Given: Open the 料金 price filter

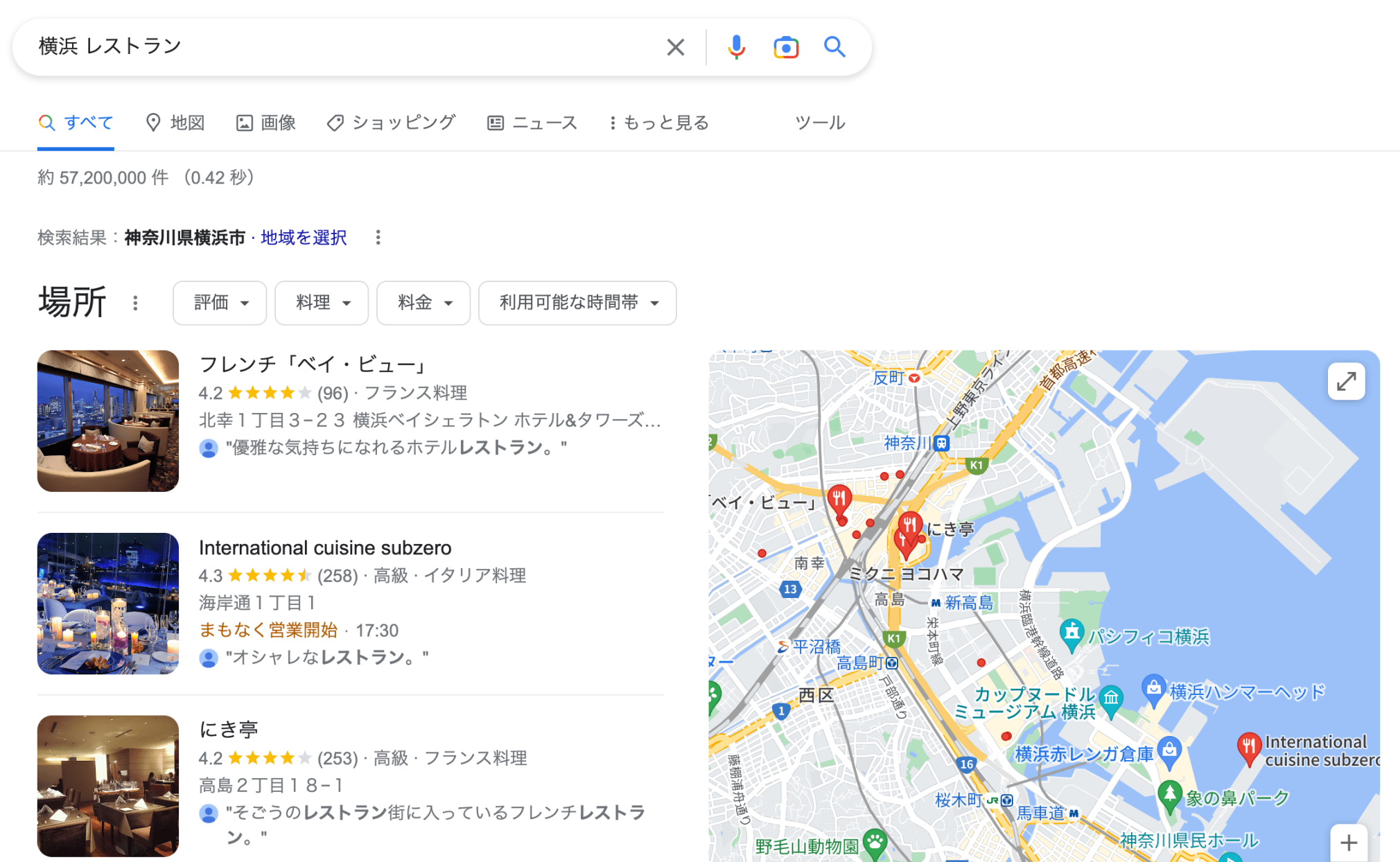Looking at the screenshot, I should 423,303.
